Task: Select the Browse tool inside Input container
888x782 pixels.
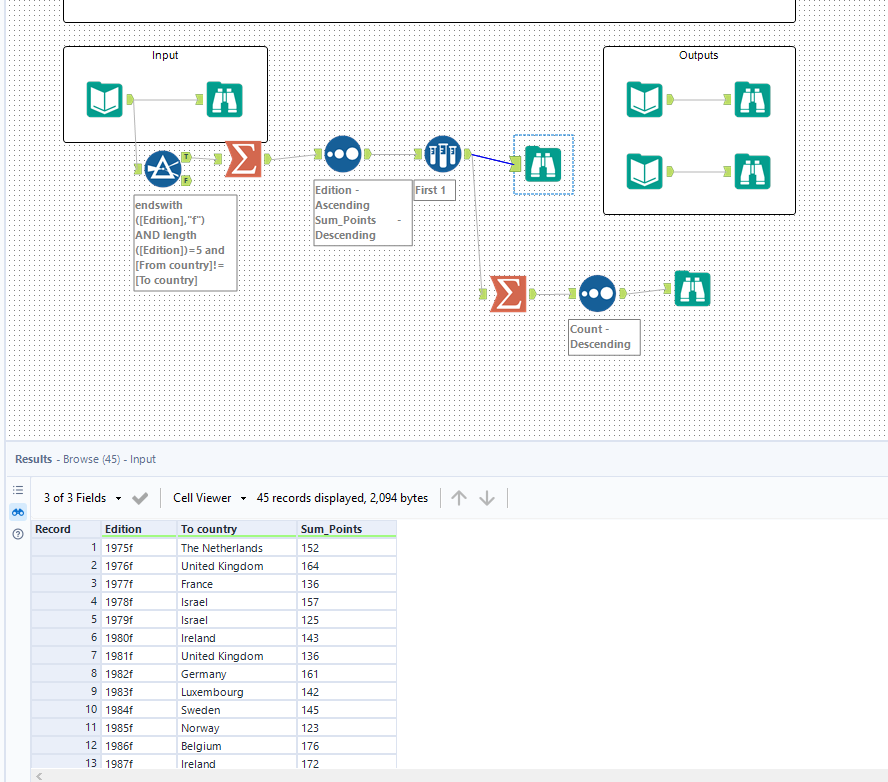Action: [x=224, y=100]
